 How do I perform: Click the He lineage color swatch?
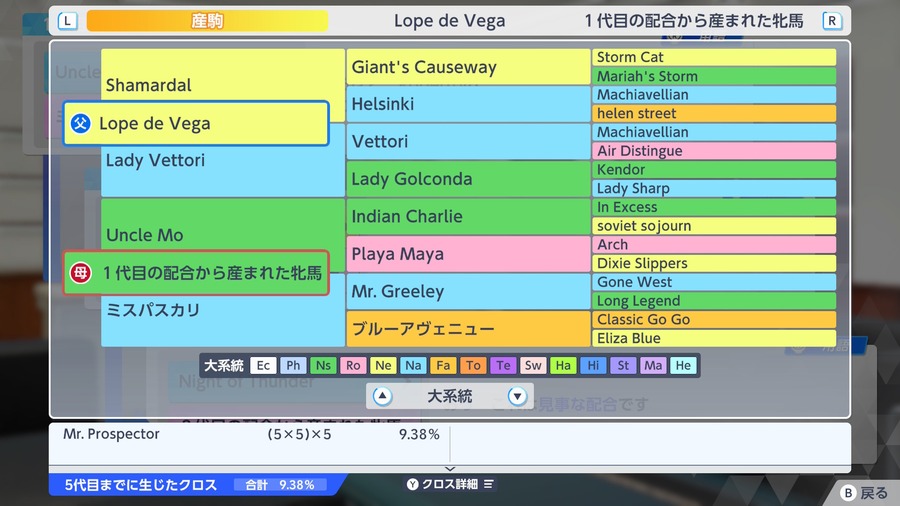click(683, 365)
